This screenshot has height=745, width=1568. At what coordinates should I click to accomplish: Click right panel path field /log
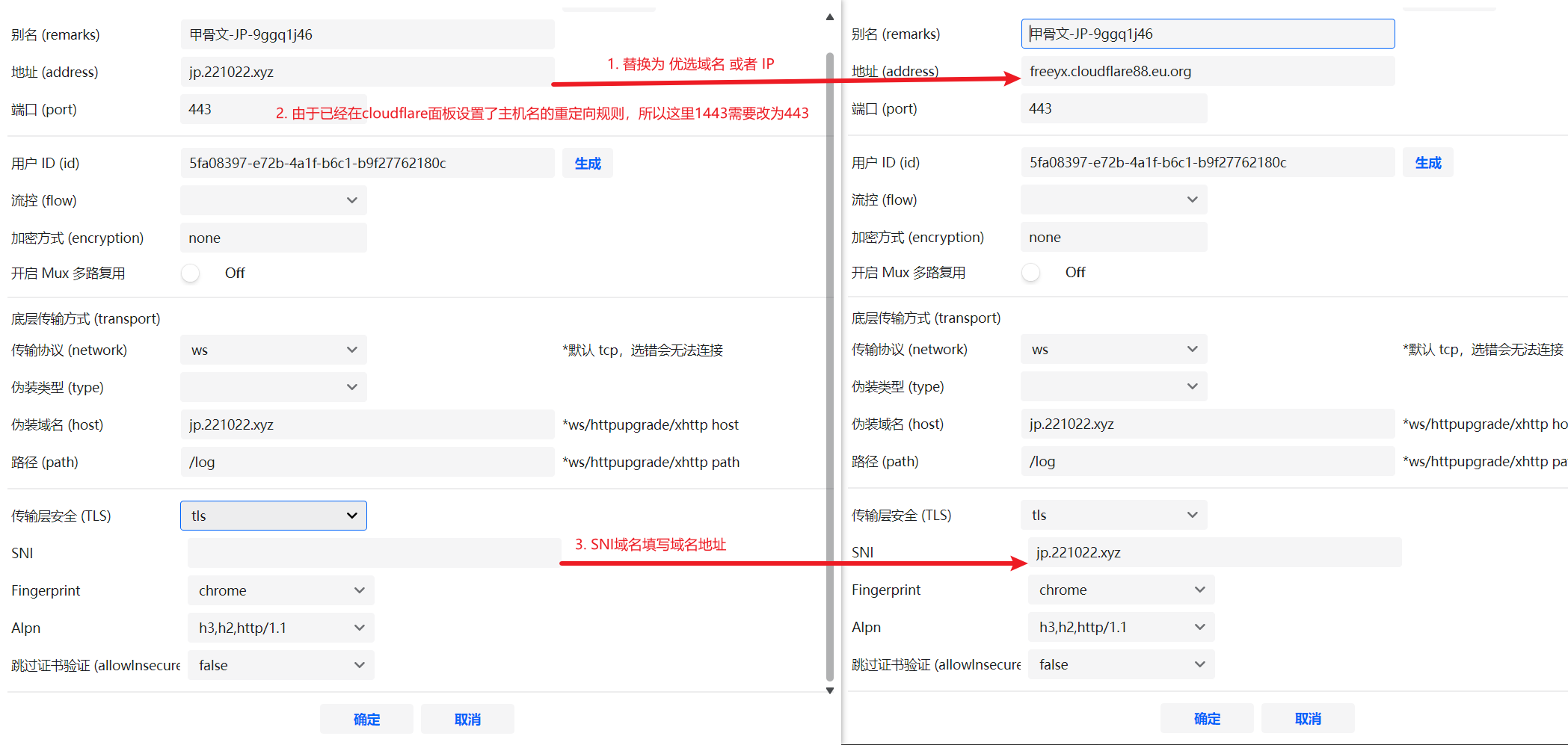pos(1207,461)
